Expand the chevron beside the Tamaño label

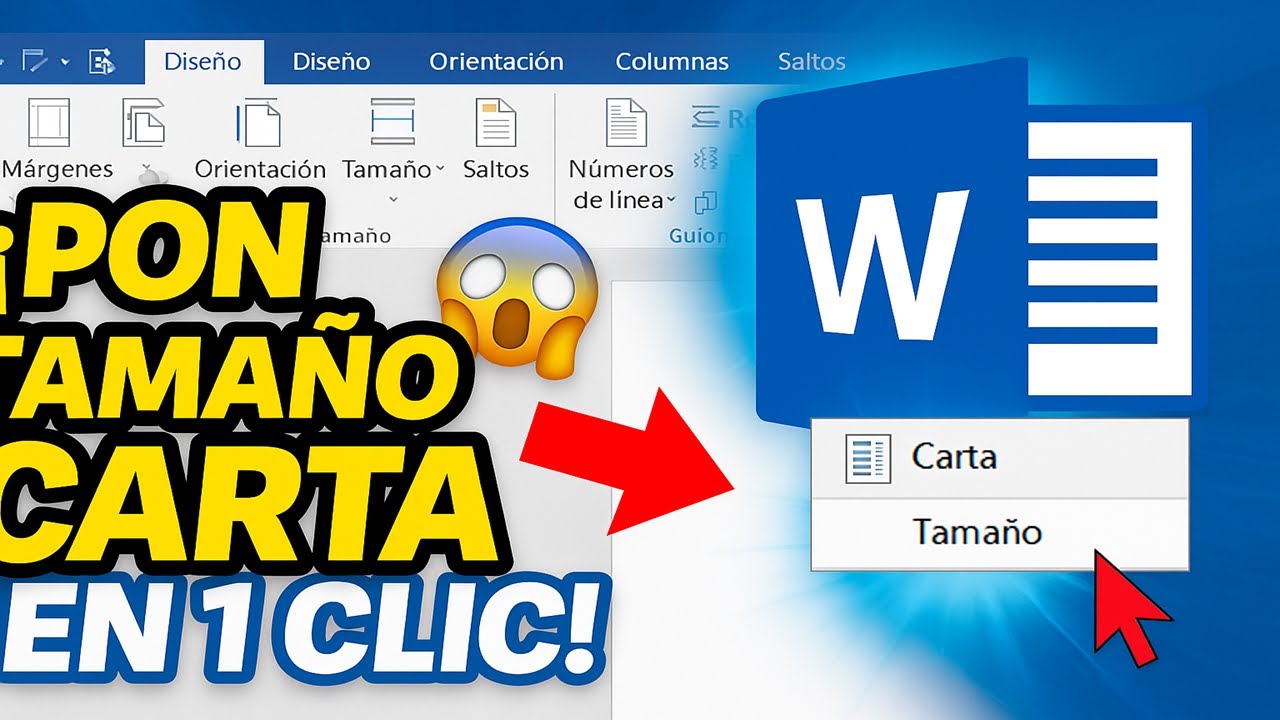point(439,170)
